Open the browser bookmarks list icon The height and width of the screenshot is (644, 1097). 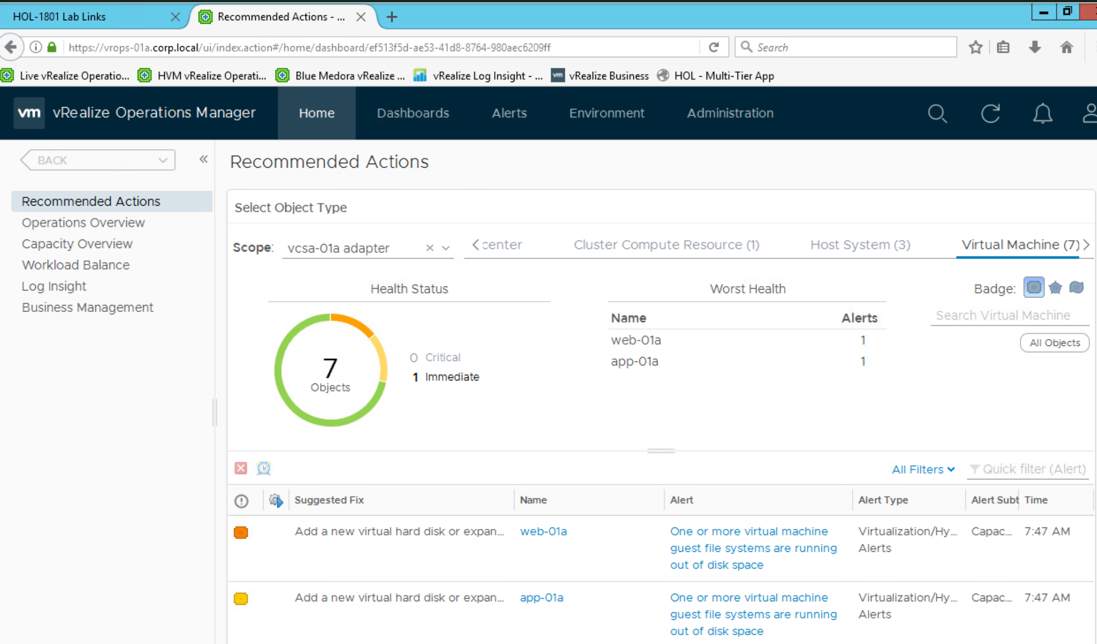point(1003,47)
